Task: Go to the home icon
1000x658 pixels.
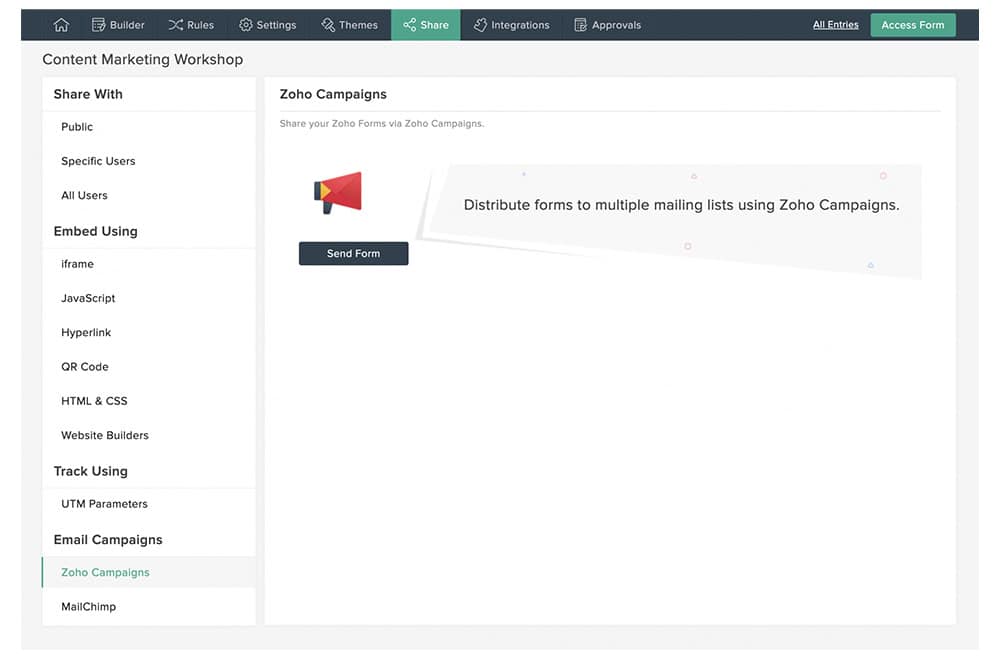Action: click(61, 25)
